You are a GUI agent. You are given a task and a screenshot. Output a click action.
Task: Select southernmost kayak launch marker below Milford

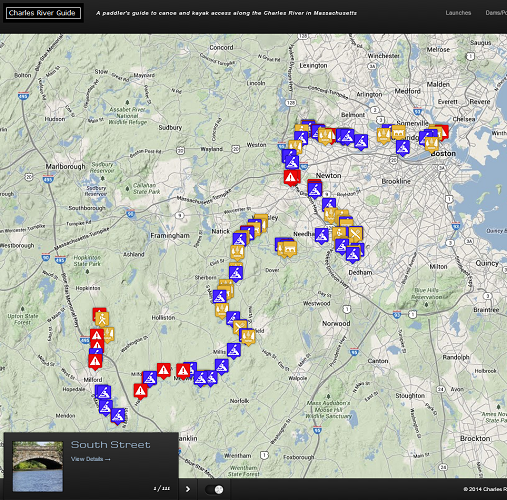pyautogui.click(x=118, y=415)
